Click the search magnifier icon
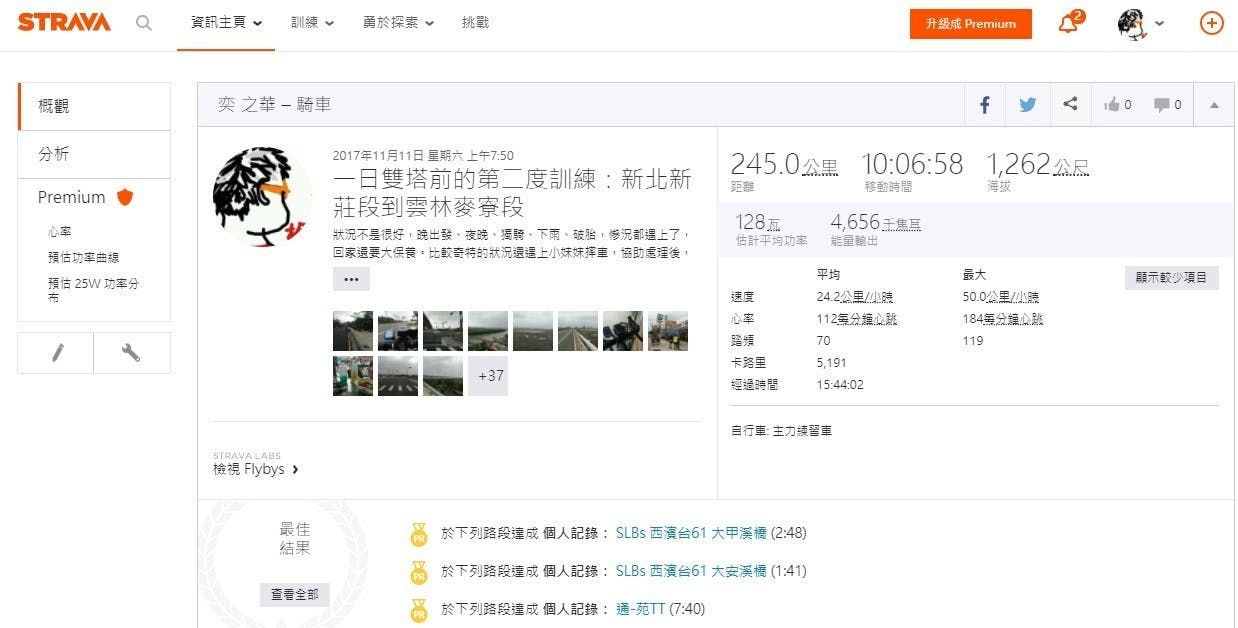The height and width of the screenshot is (628, 1238). point(144,23)
